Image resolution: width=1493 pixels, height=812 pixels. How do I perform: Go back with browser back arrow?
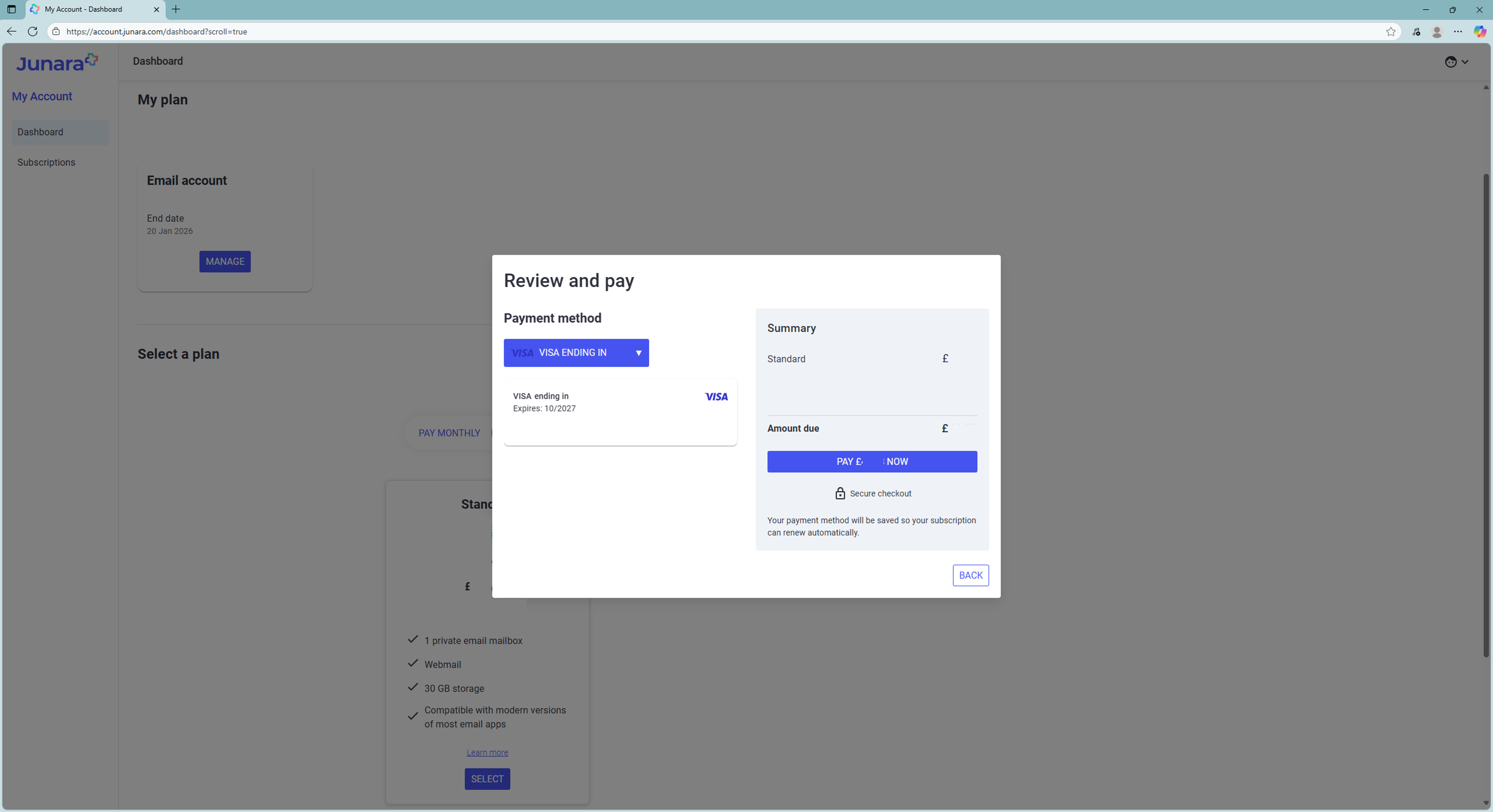pyautogui.click(x=12, y=31)
